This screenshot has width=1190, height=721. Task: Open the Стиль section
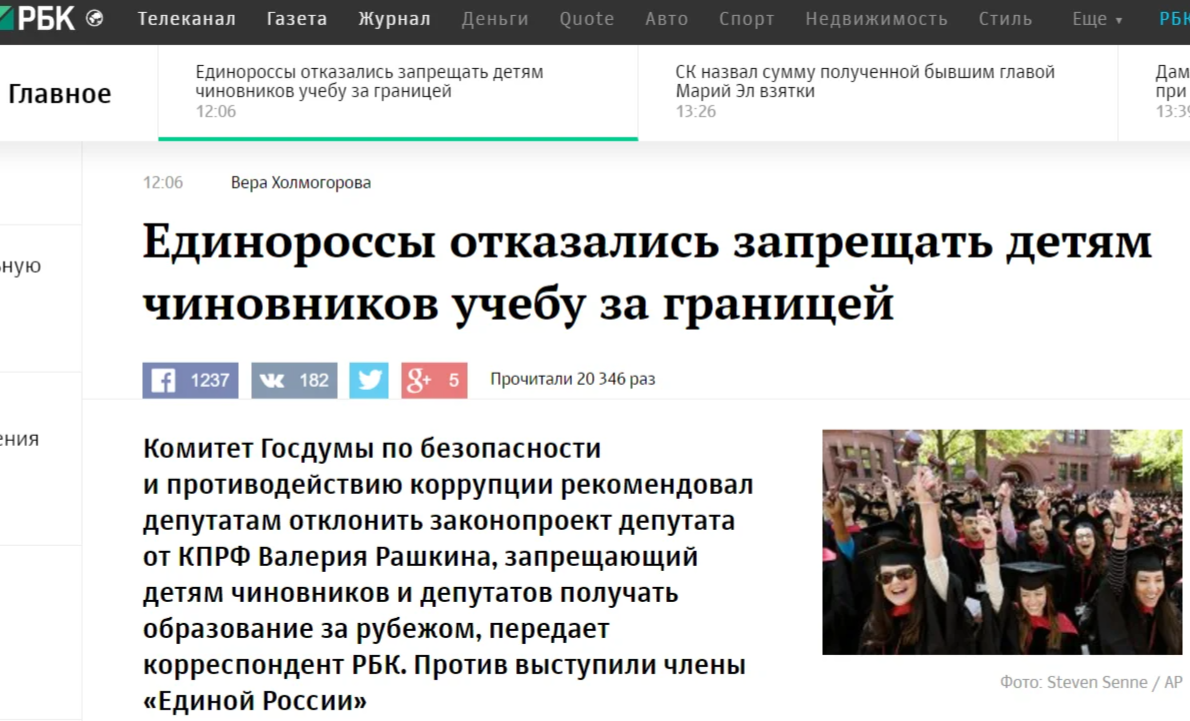tap(1005, 18)
